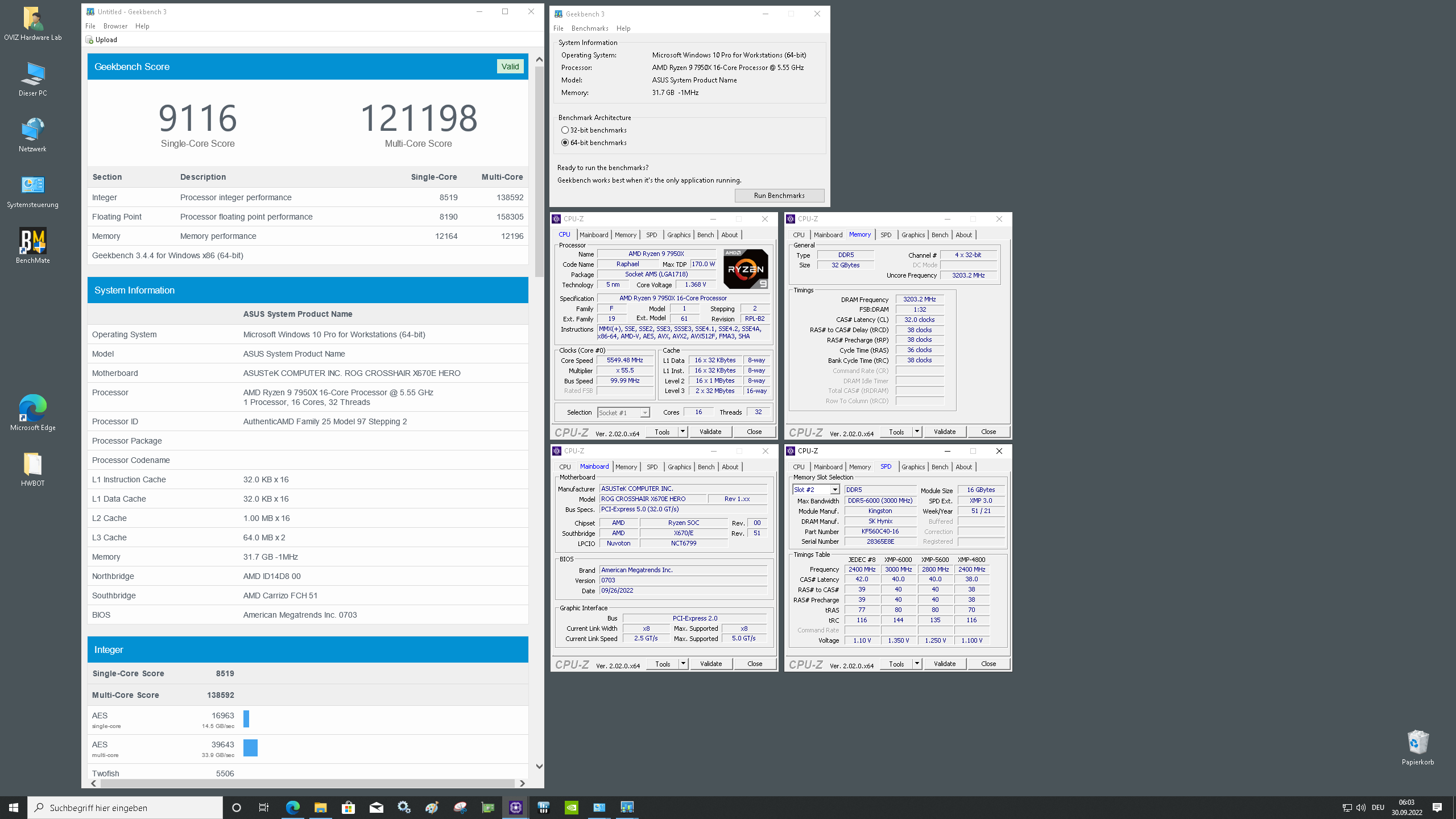Switch to About tab in CPU-Z SPD window
The width and height of the screenshot is (1456, 819).
coord(963,467)
